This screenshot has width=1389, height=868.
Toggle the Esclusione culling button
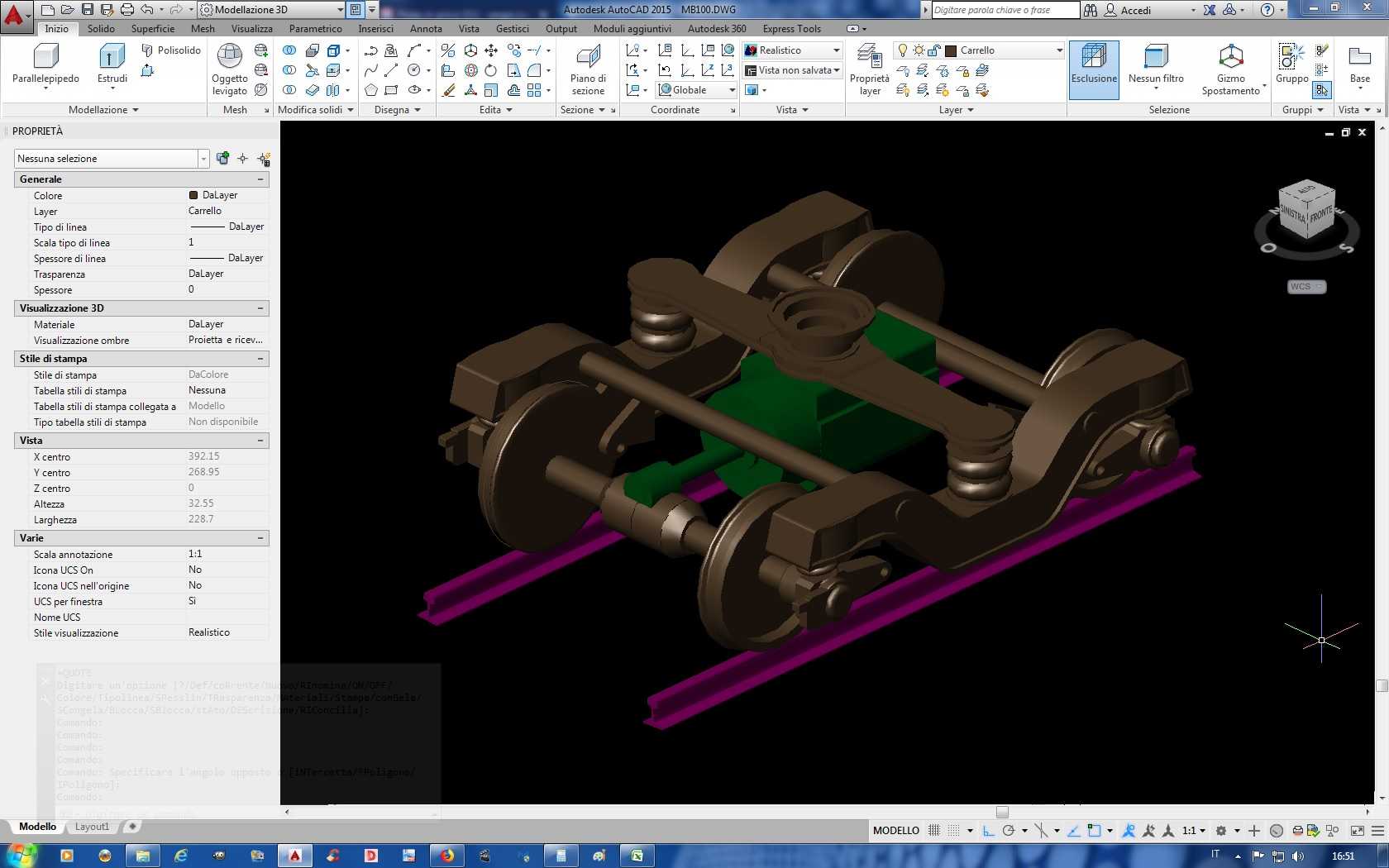[1094, 69]
